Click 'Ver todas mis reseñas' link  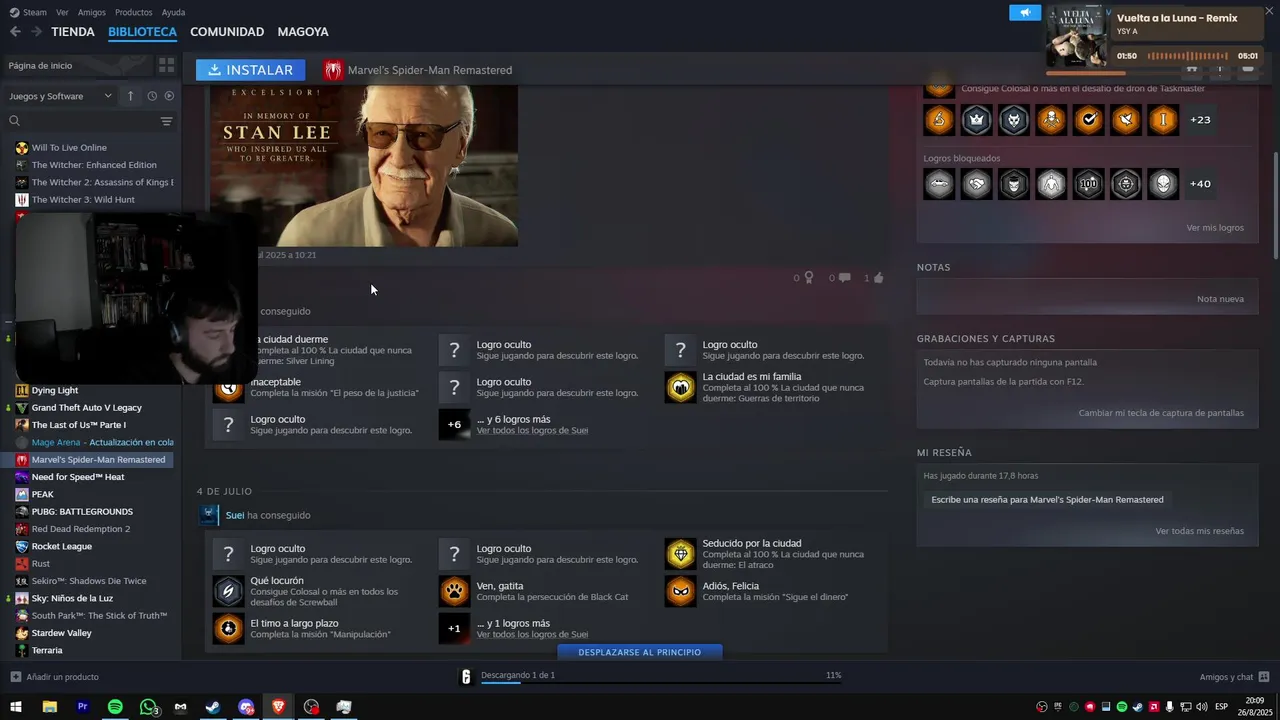pyautogui.click(x=1200, y=531)
